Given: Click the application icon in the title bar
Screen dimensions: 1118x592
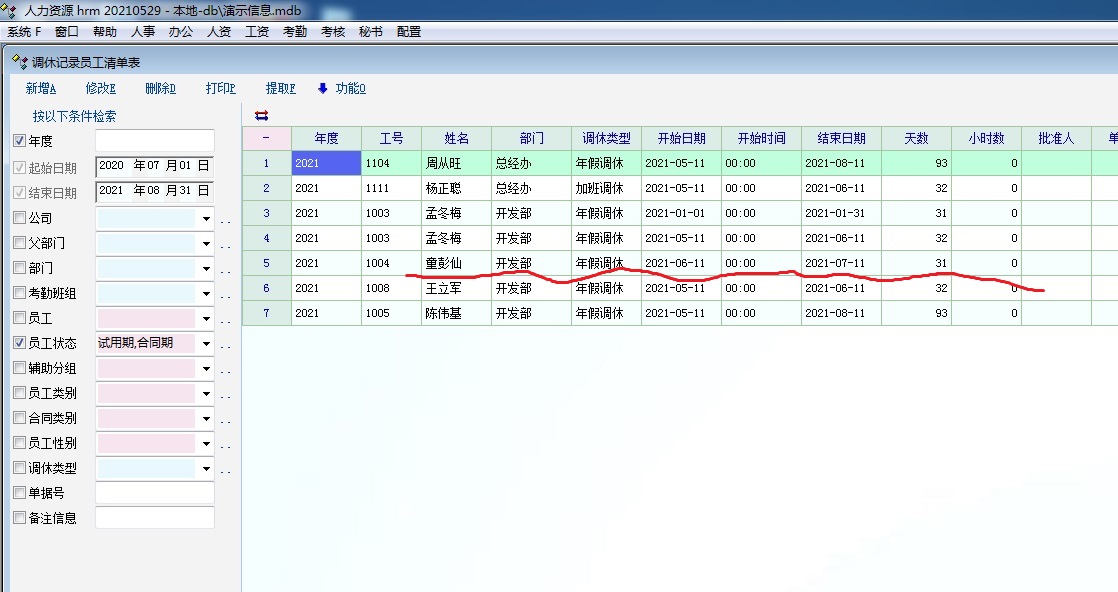Looking at the screenshot, I should 11,10.
